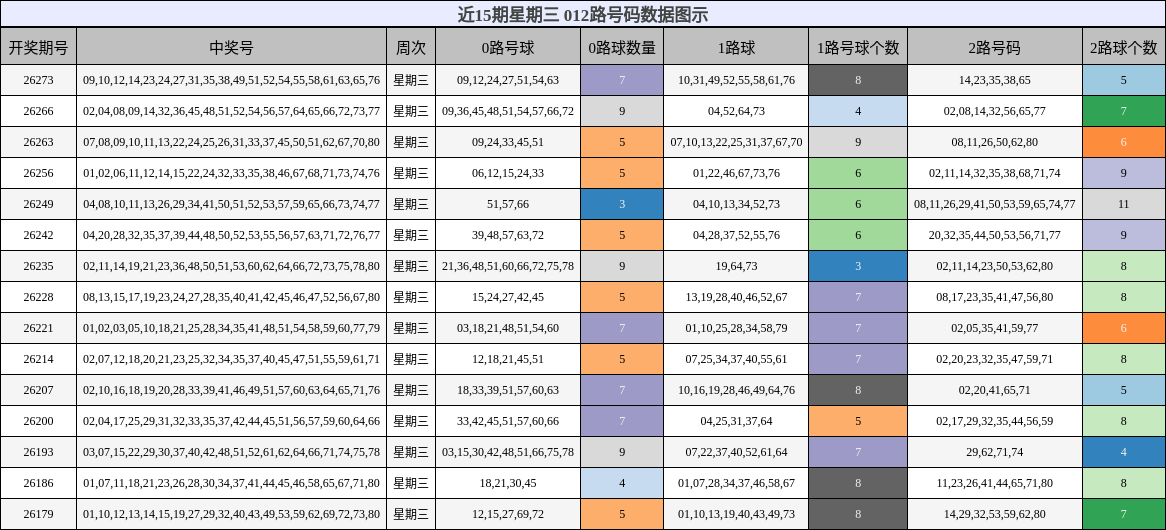
Task: Select the 0路号球 cell 12,15,27,69,72
Action: [508, 514]
